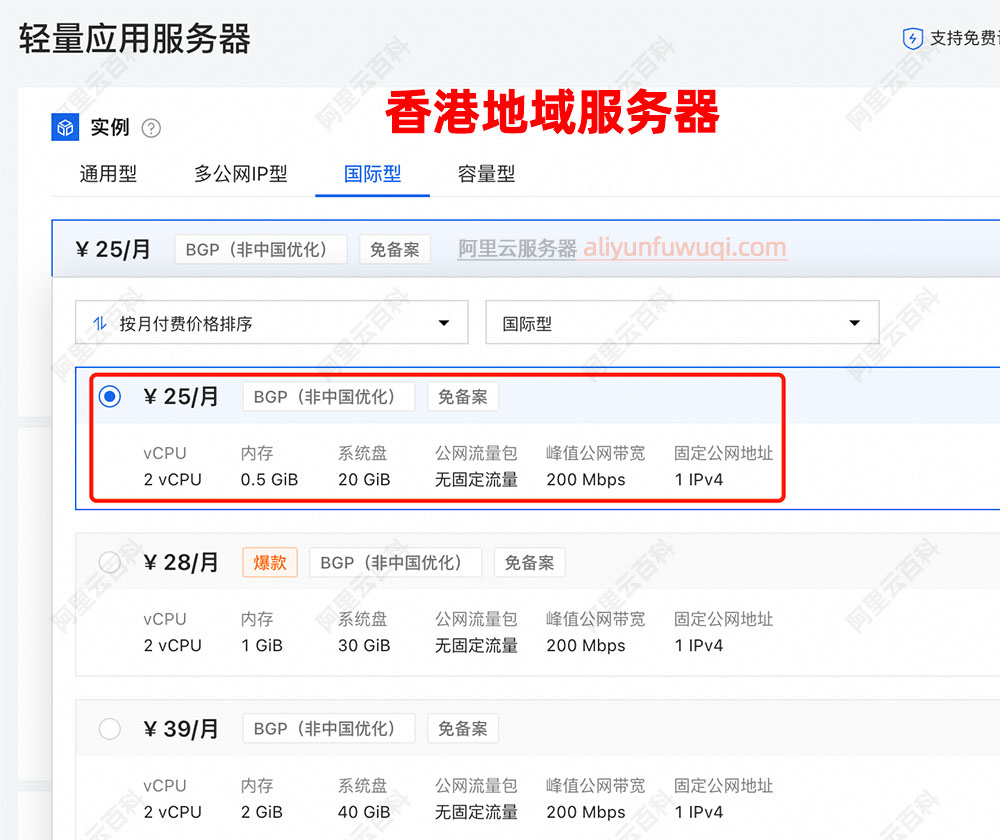Click the shield icon beside 支持免费

pos(913,38)
